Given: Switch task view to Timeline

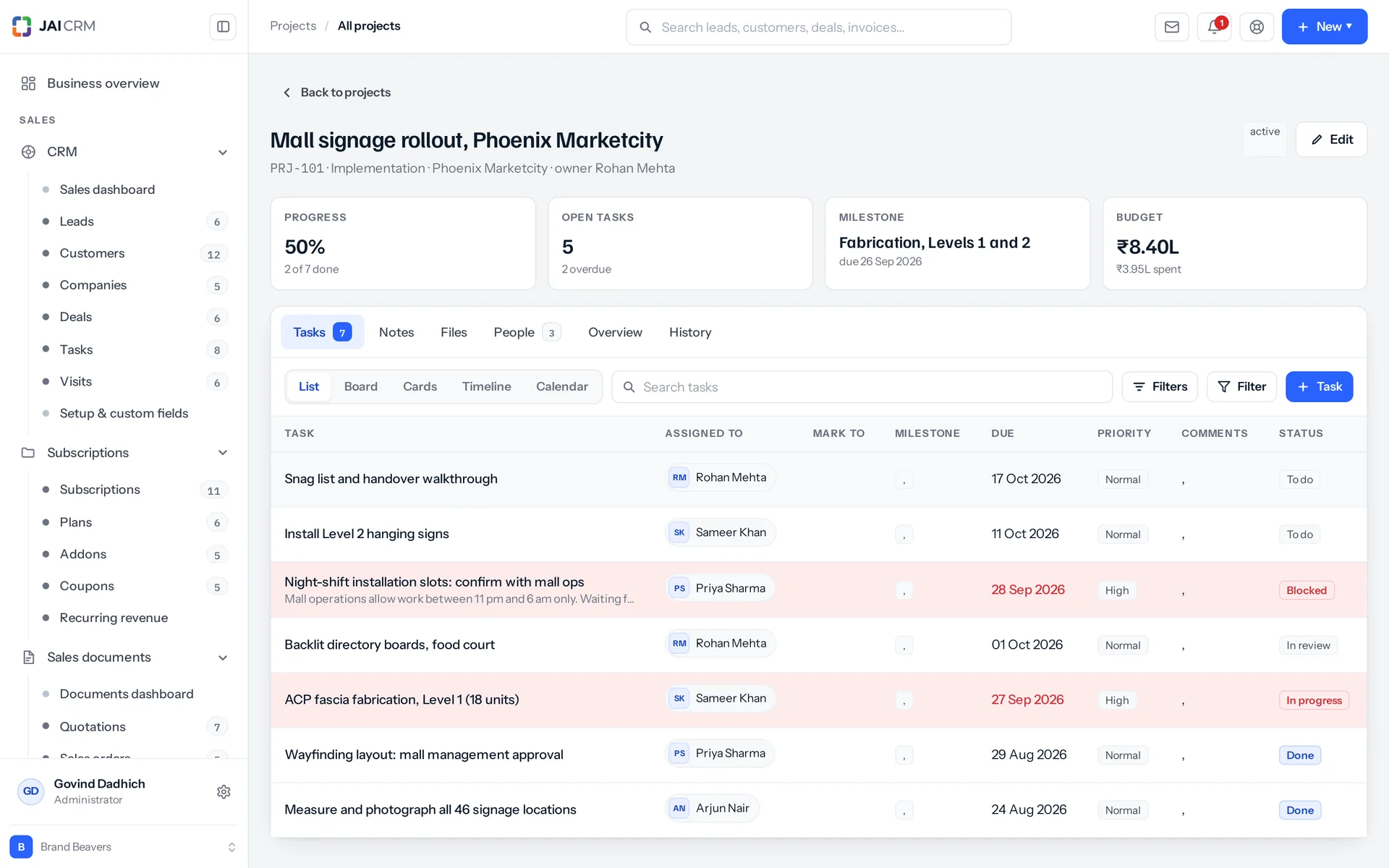Looking at the screenshot, I should coord(486,387).
